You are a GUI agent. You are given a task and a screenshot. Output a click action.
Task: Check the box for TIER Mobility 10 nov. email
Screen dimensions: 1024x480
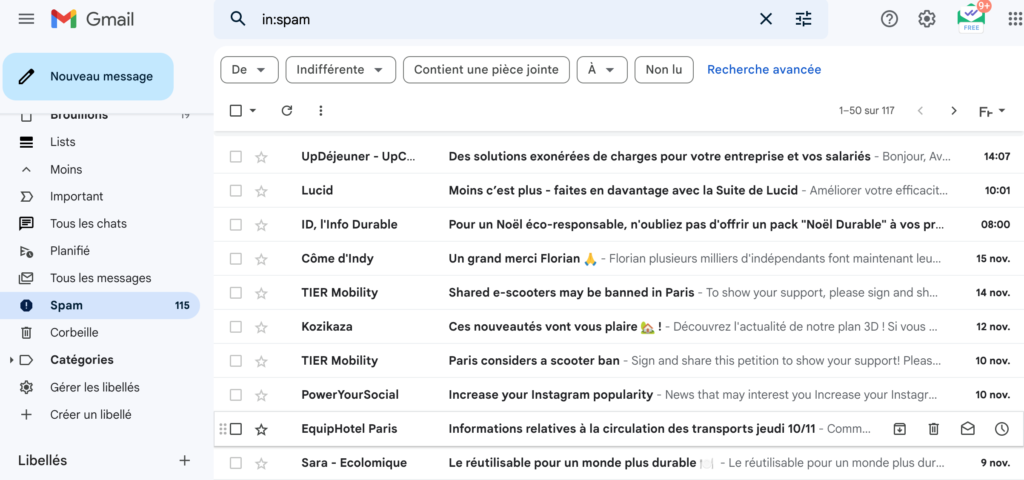click(236, 361)
